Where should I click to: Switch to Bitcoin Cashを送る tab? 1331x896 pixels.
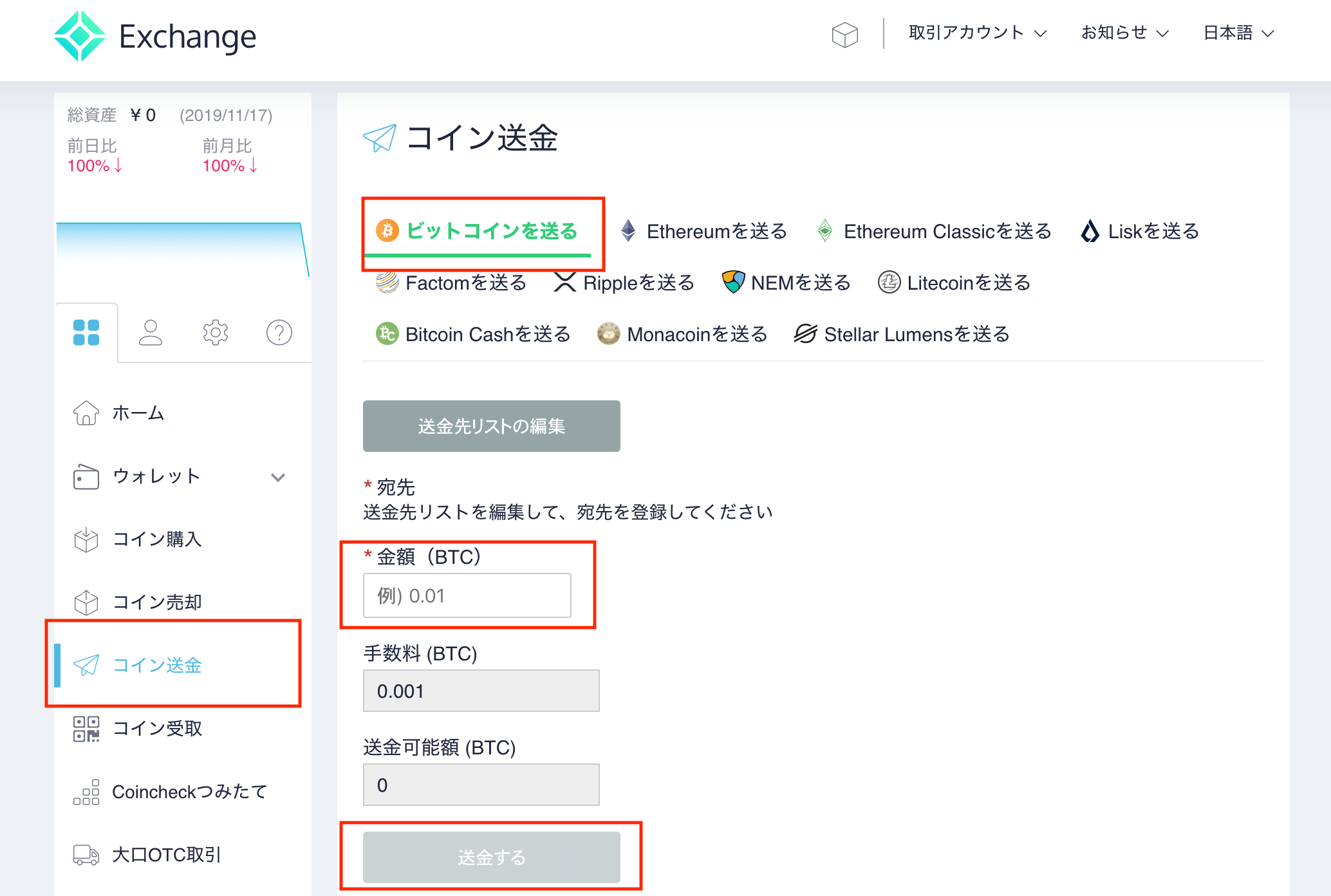(x=473, y=333)
